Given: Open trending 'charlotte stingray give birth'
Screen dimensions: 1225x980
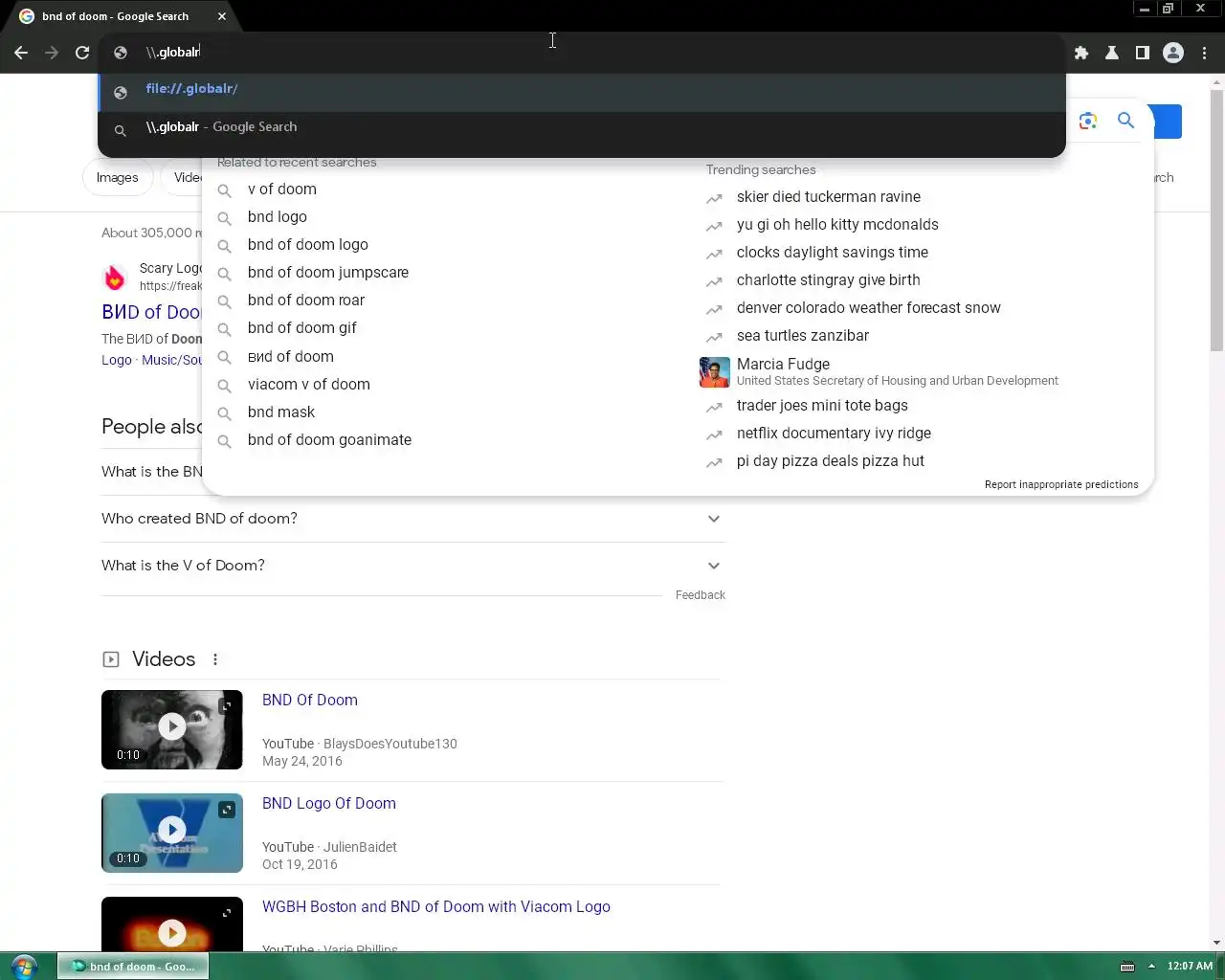Looking at the screenshot, I should [x=829, y=280].
